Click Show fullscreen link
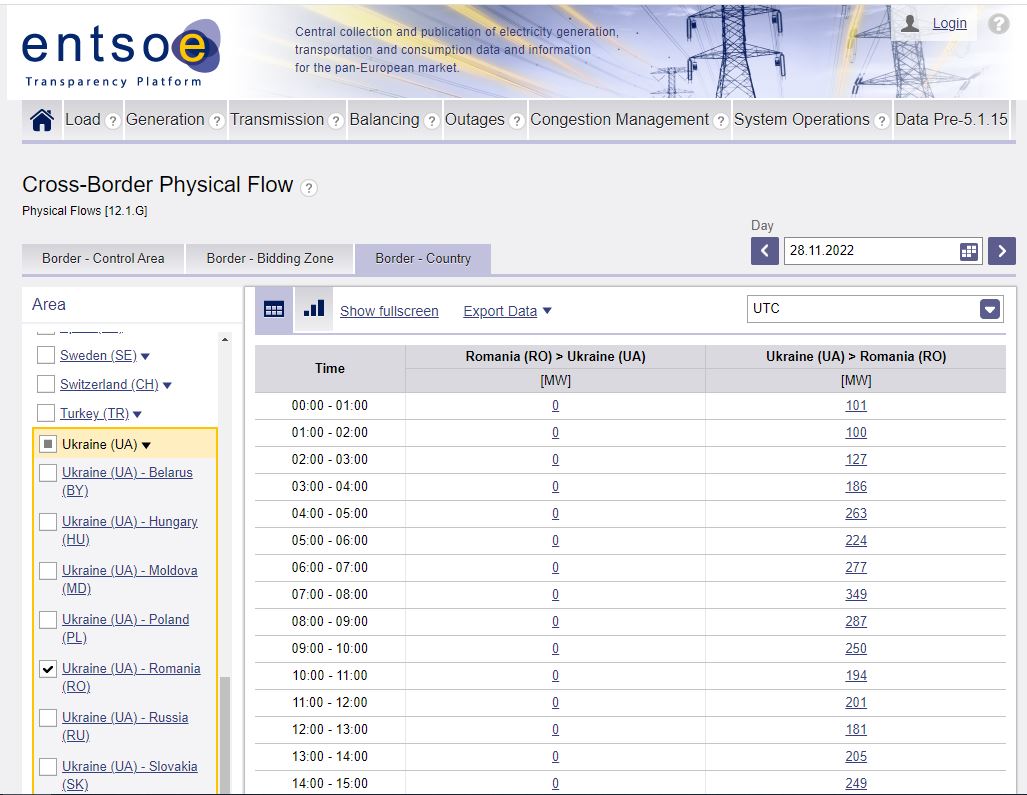This screenshot has width=1027, height=795. (x=389, y=311)
